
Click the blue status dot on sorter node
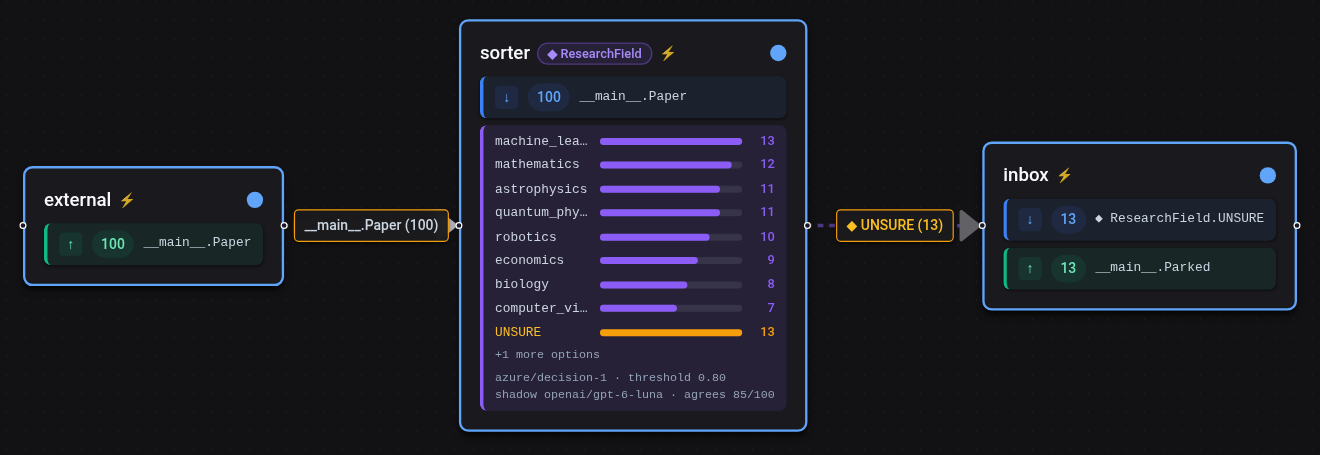[778, 53]
